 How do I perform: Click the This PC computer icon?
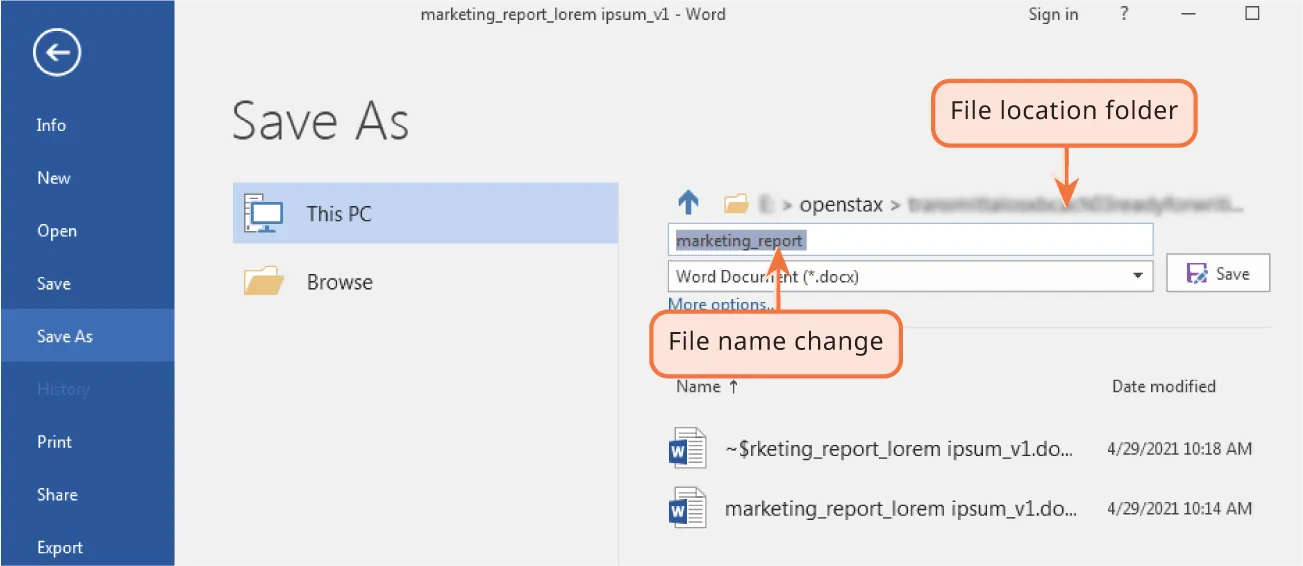pos(263,213)
